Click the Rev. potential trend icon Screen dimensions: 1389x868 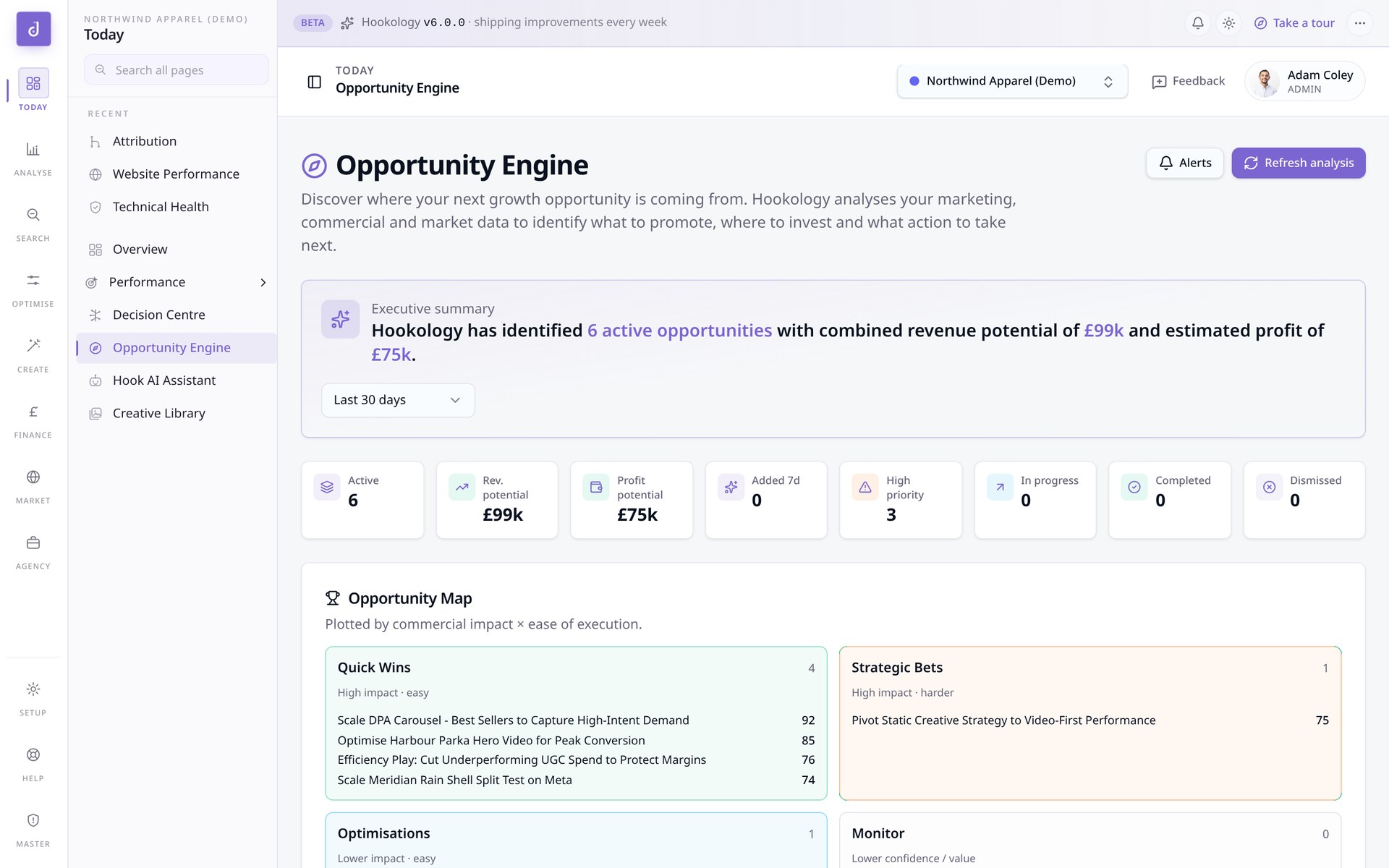tap(462, 487)
